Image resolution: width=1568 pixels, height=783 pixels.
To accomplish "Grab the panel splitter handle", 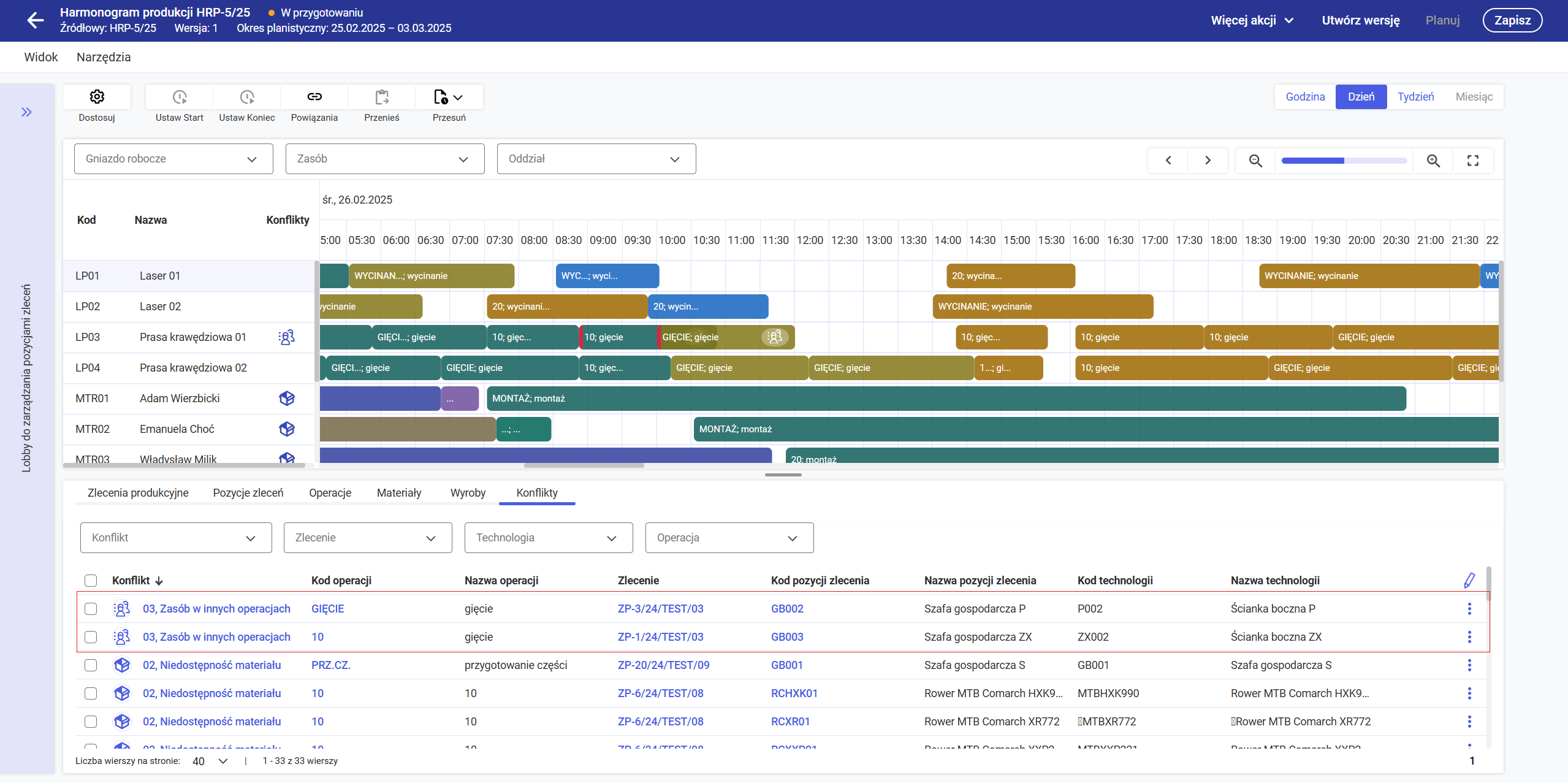I will tap(783, 475).
